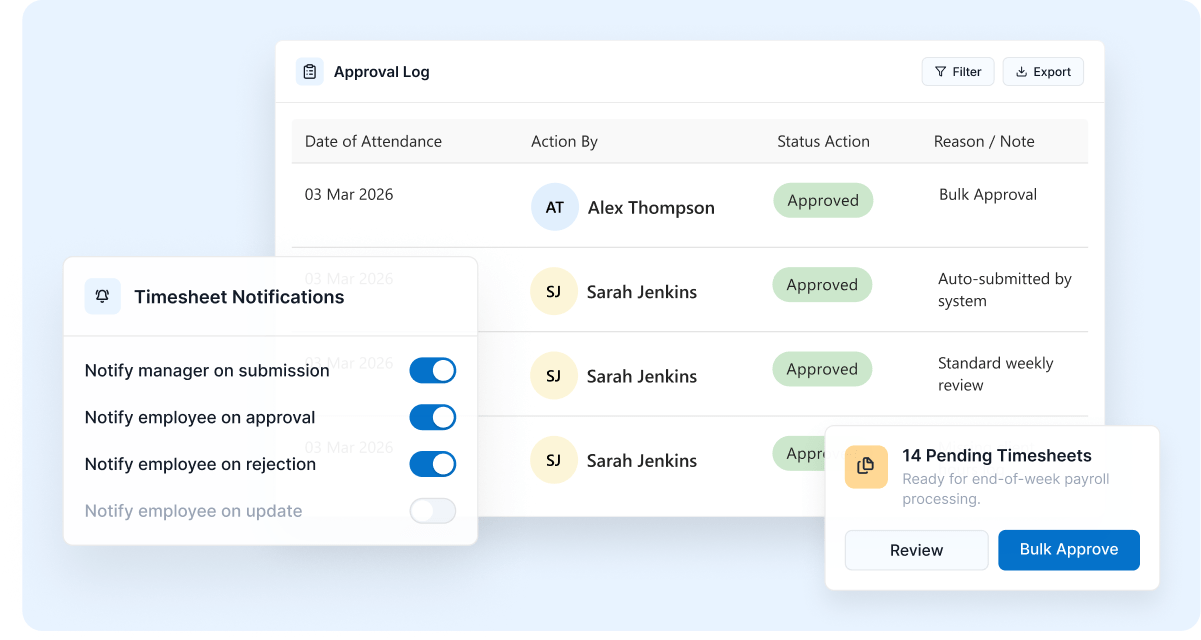Toggle Notify employee on rejection switch
Viewport: 1201px width, 640px height.
432,464
